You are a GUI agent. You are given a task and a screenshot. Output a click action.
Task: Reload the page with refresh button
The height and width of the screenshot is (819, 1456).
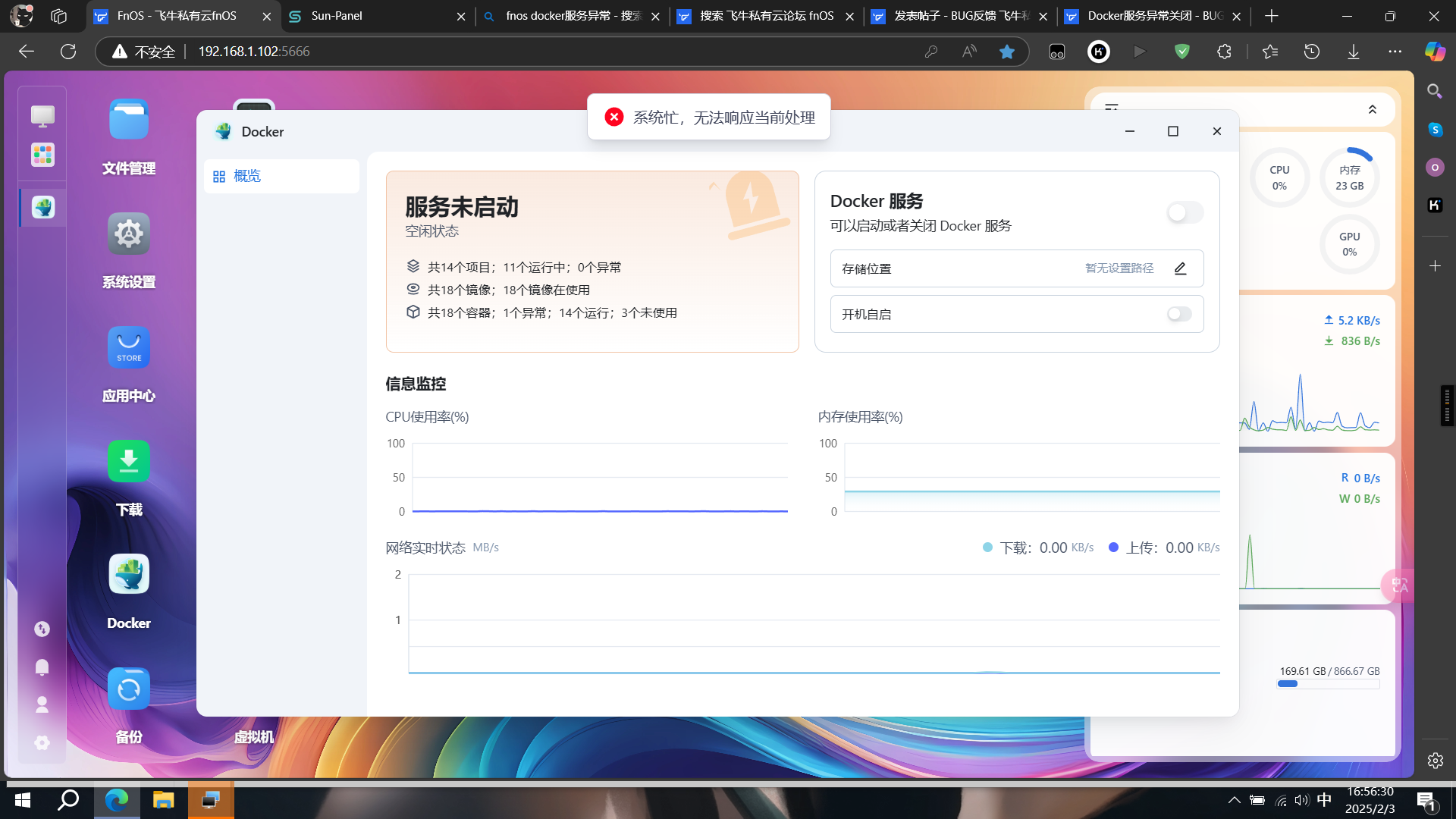(x=68, y=52)
